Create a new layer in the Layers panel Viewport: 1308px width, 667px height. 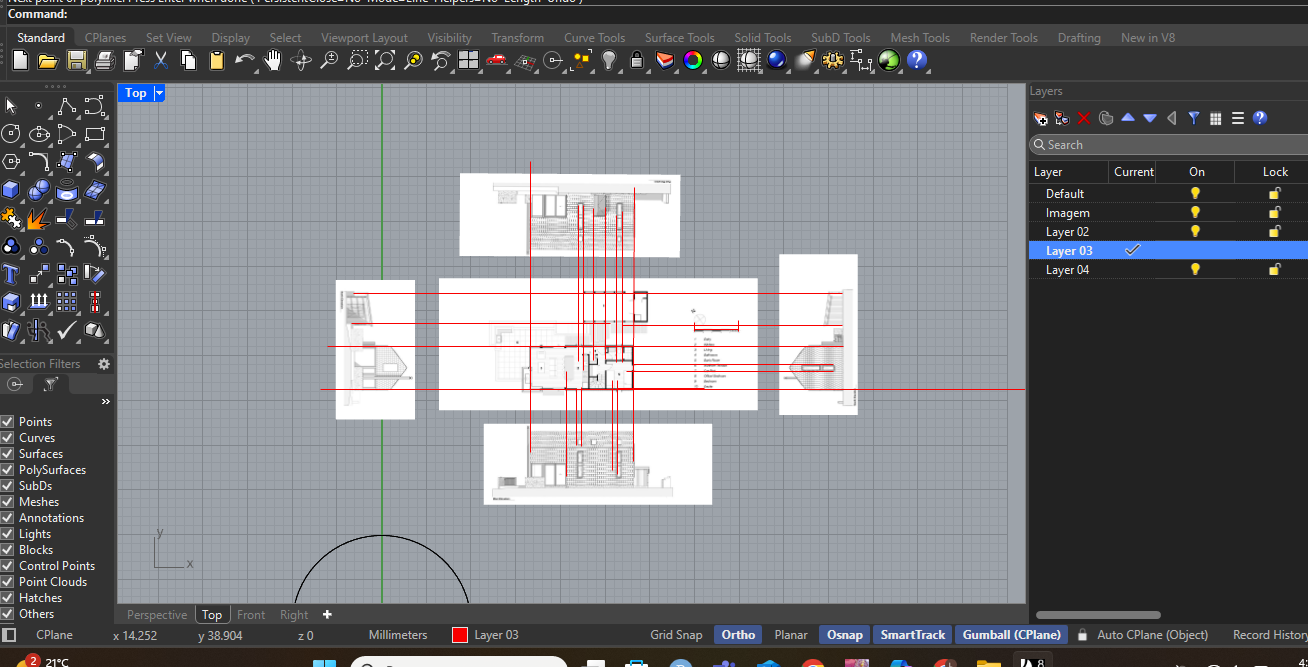[x=1040, y=118]
